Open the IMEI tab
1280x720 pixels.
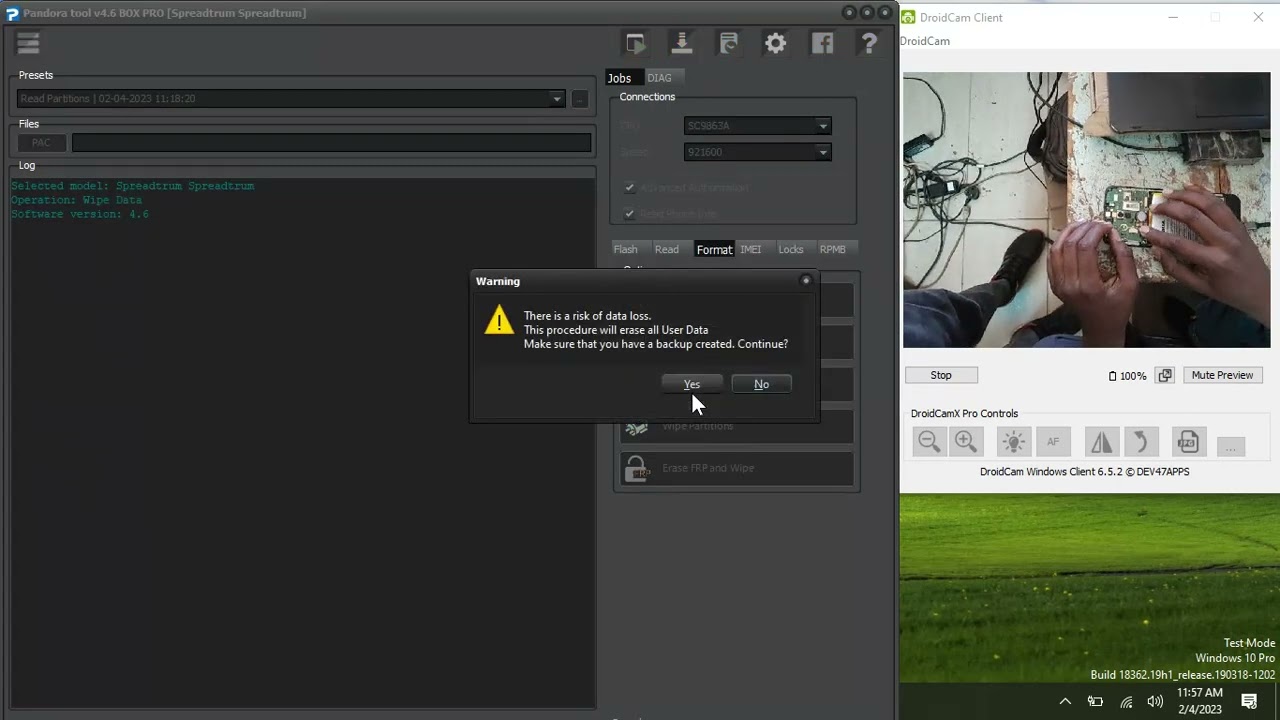[x=750, y=249]
